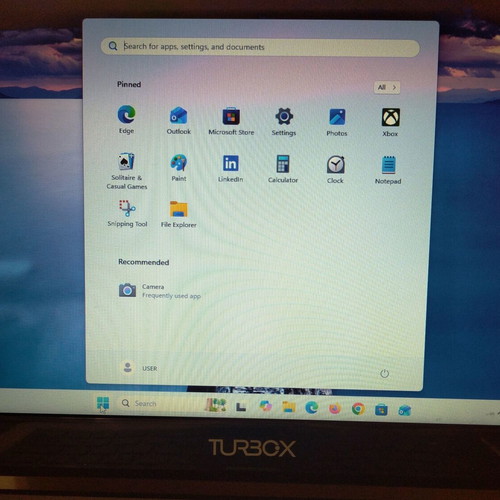Open Outlook from the taskbar
The width and height of the screenshot is (500, 500).
click(405, 410)
